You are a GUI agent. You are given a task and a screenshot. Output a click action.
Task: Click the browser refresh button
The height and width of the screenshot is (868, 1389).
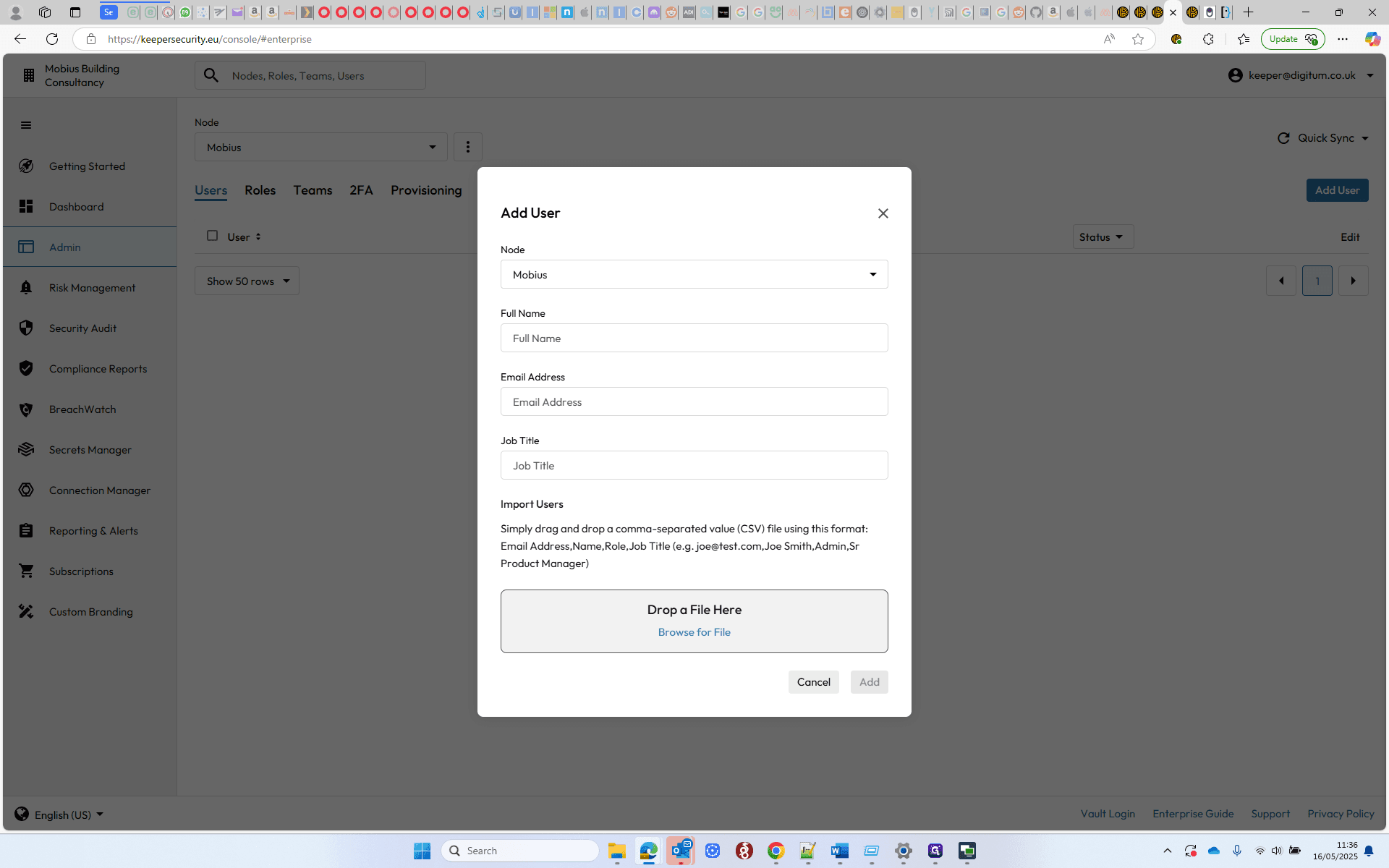(x=52, y=39)
